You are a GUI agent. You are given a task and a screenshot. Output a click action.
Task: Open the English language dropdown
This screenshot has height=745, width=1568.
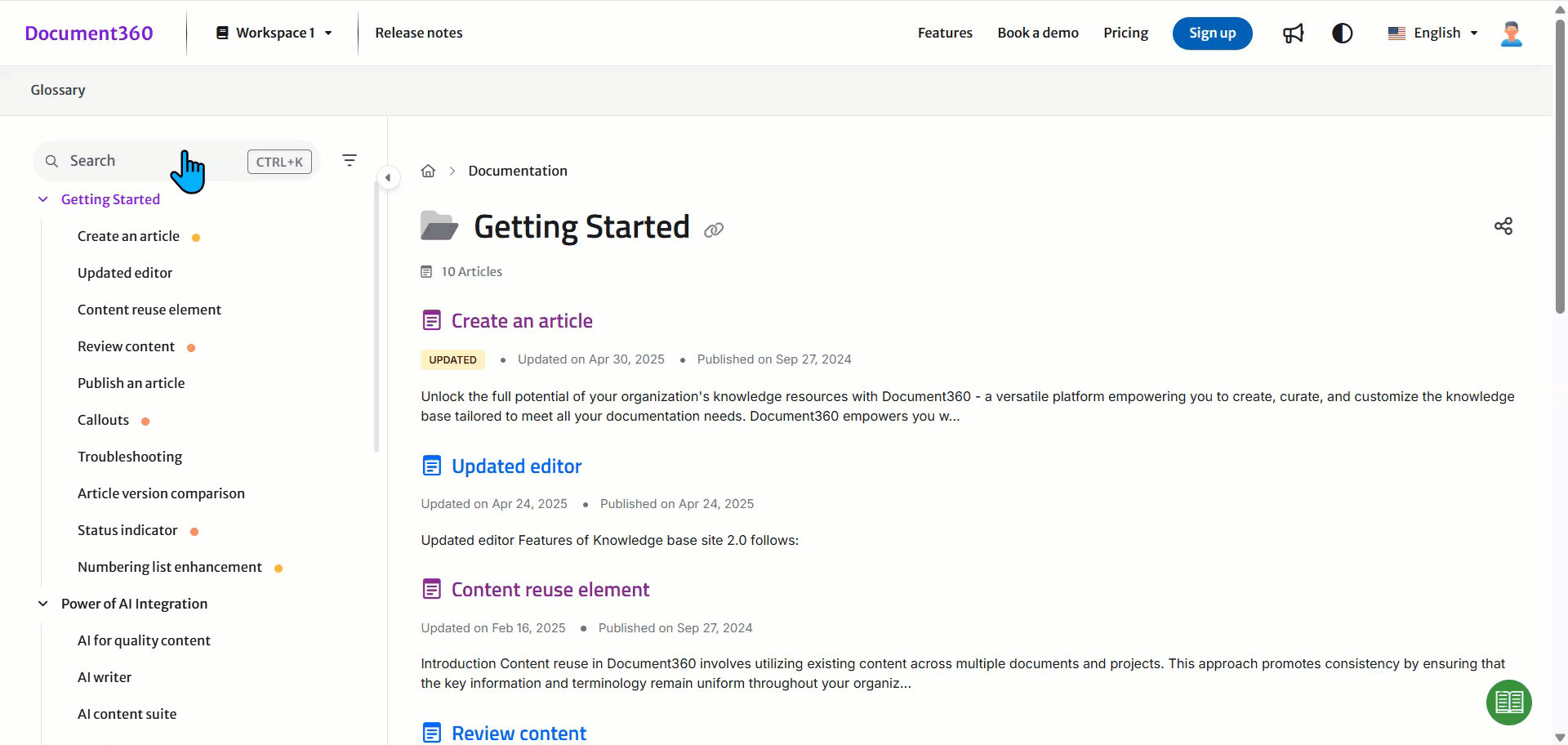[x=1433, y=33]
